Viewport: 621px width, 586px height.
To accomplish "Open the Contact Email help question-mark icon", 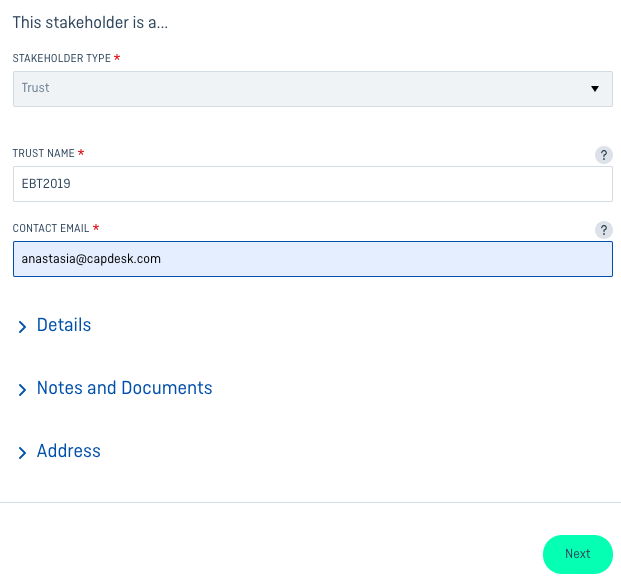I will [604, 230].
